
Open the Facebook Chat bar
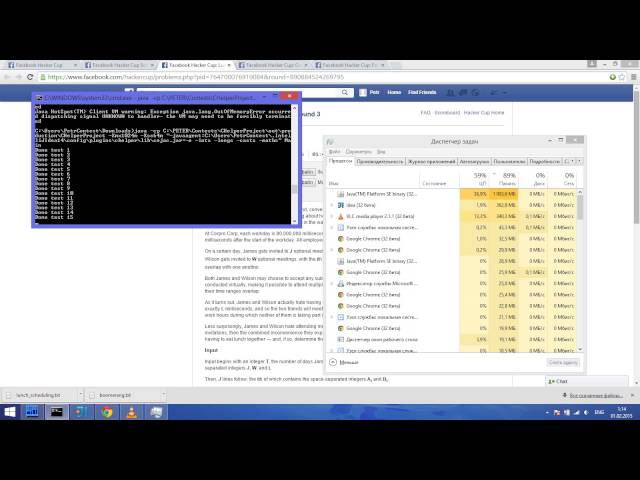(587, 381)
